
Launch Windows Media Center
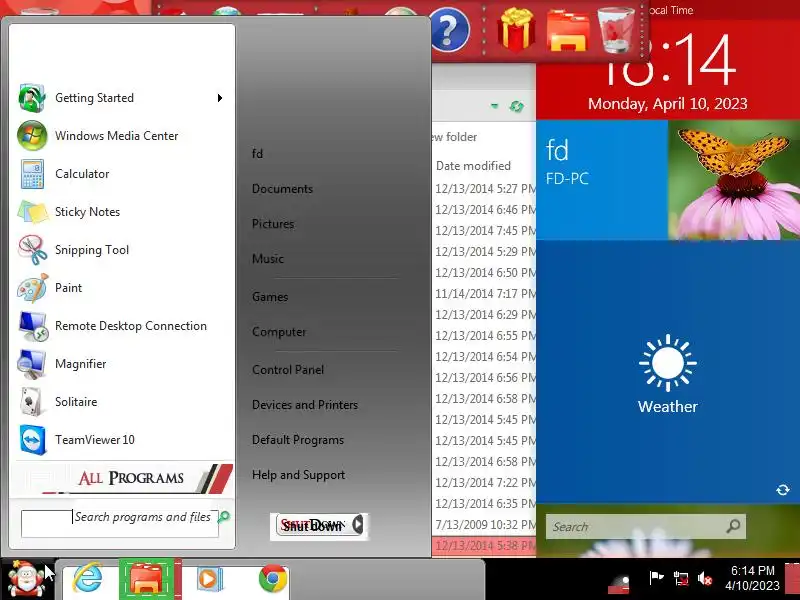coord(120,136)
